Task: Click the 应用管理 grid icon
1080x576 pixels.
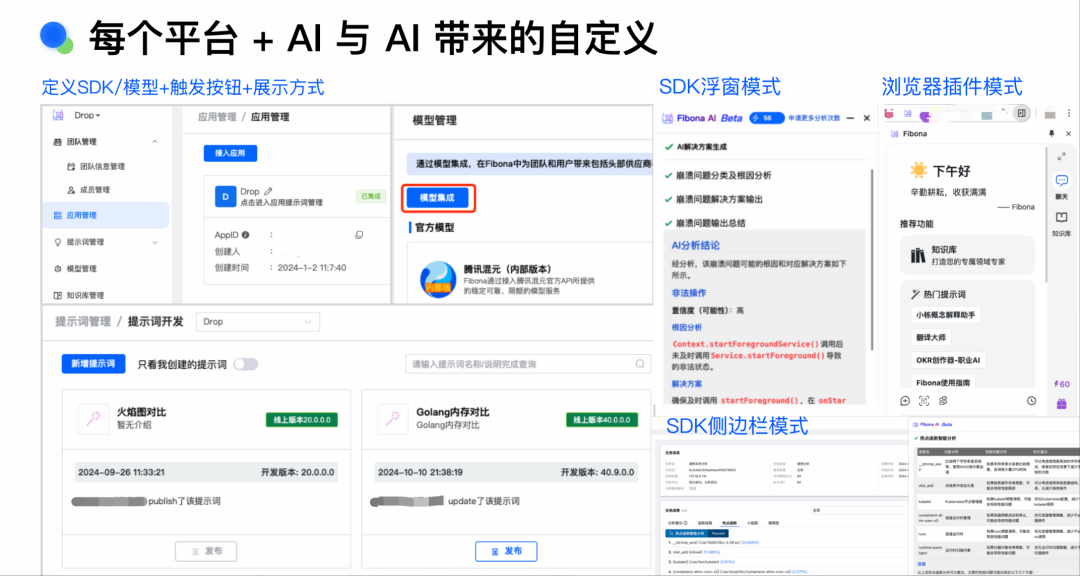Action: (58, 216)
